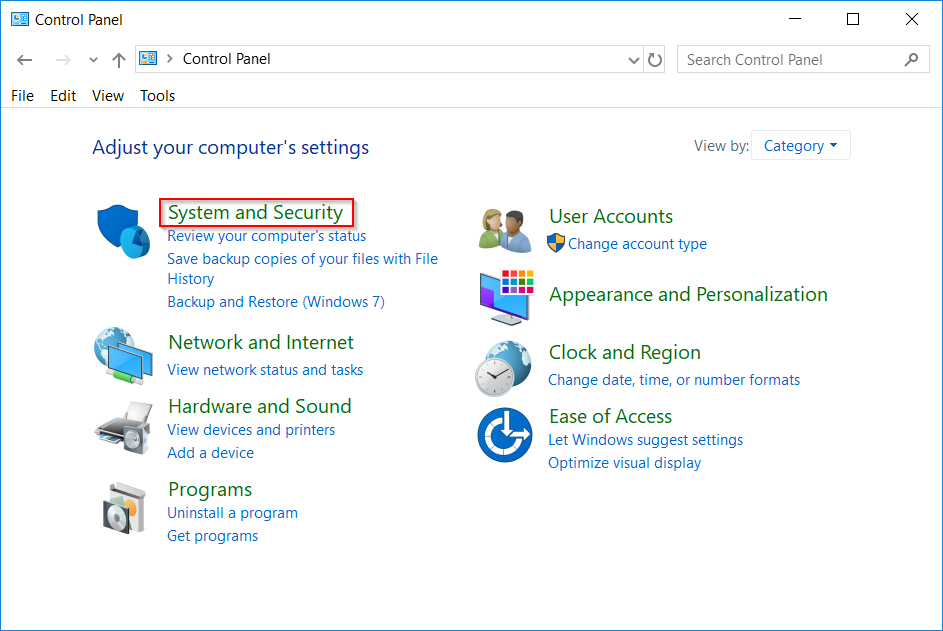Click the Change account type link
The image size is (943, 631).
[637, 243]
